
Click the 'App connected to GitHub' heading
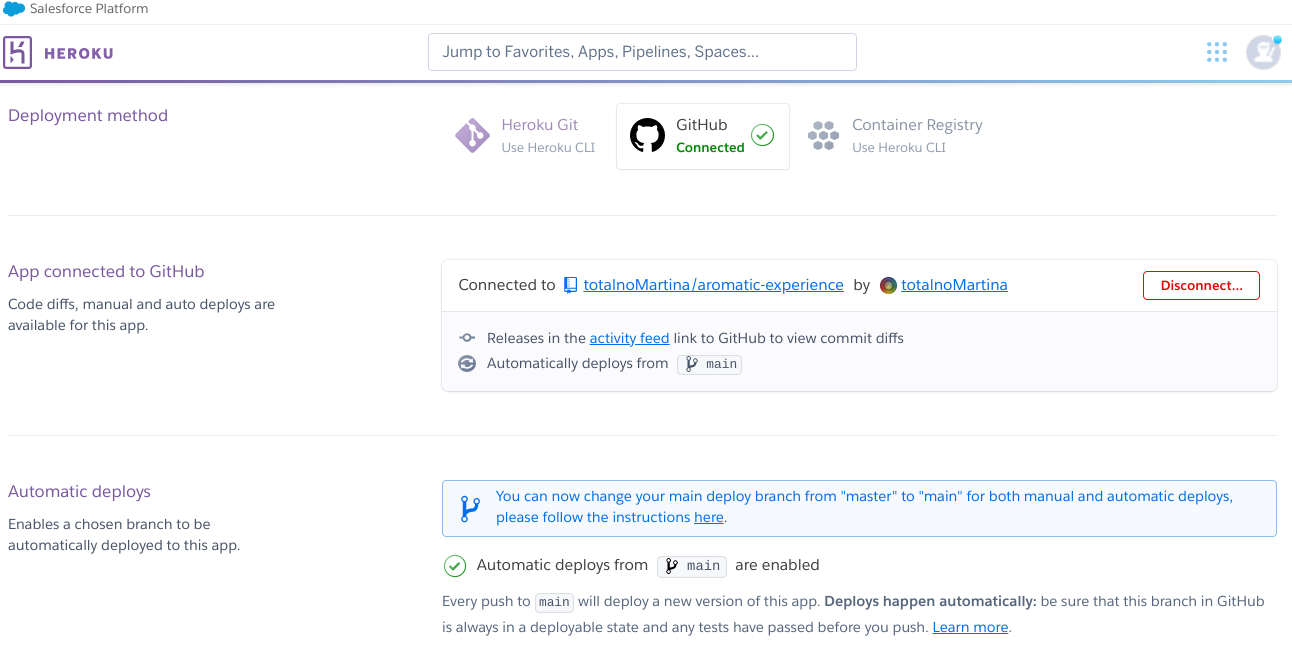tap(106, 271)
